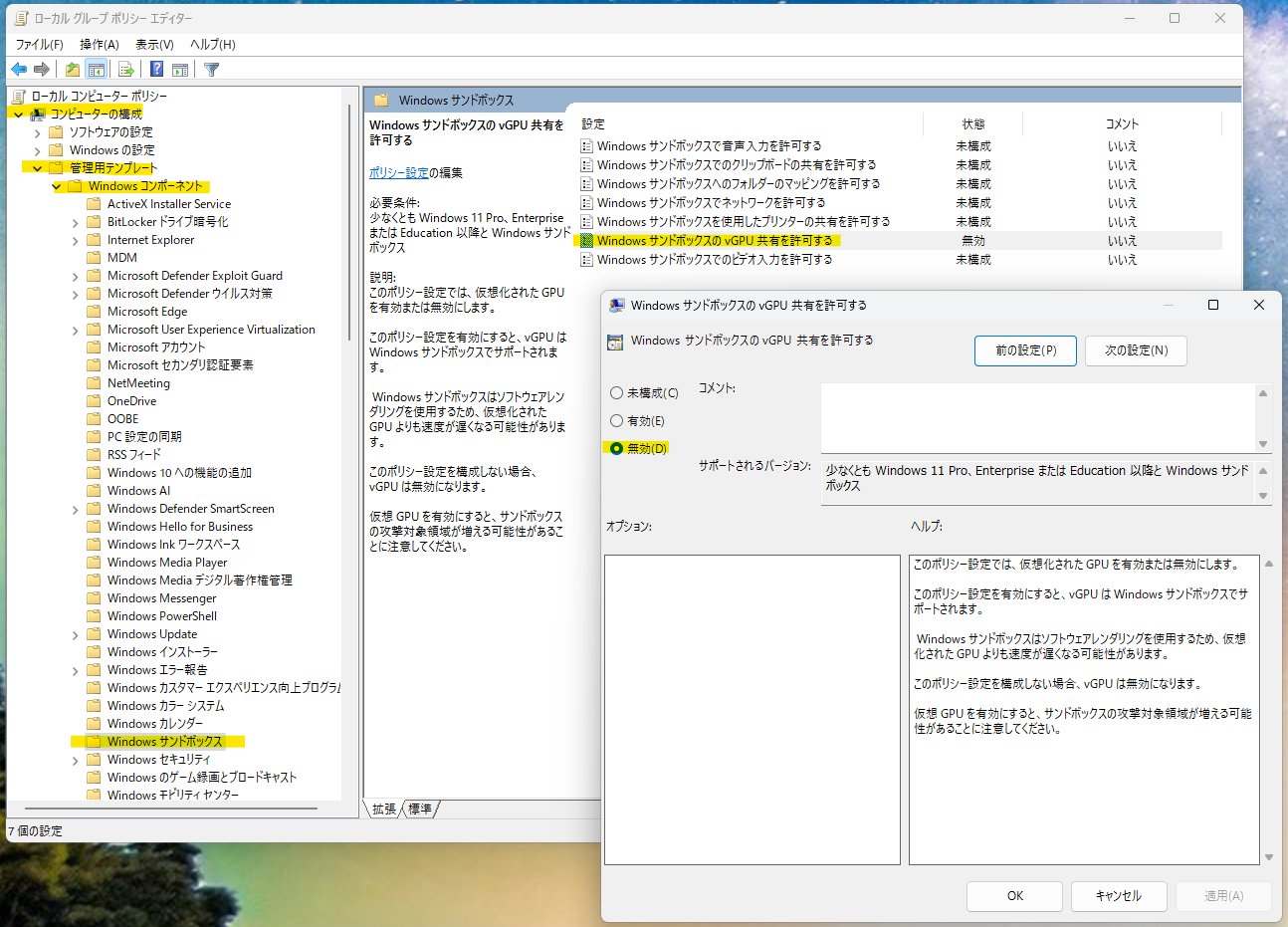Select the 未構成(C) radio button
The height and width of the screenshot is (927, 1288).
[x=617, y=393]
